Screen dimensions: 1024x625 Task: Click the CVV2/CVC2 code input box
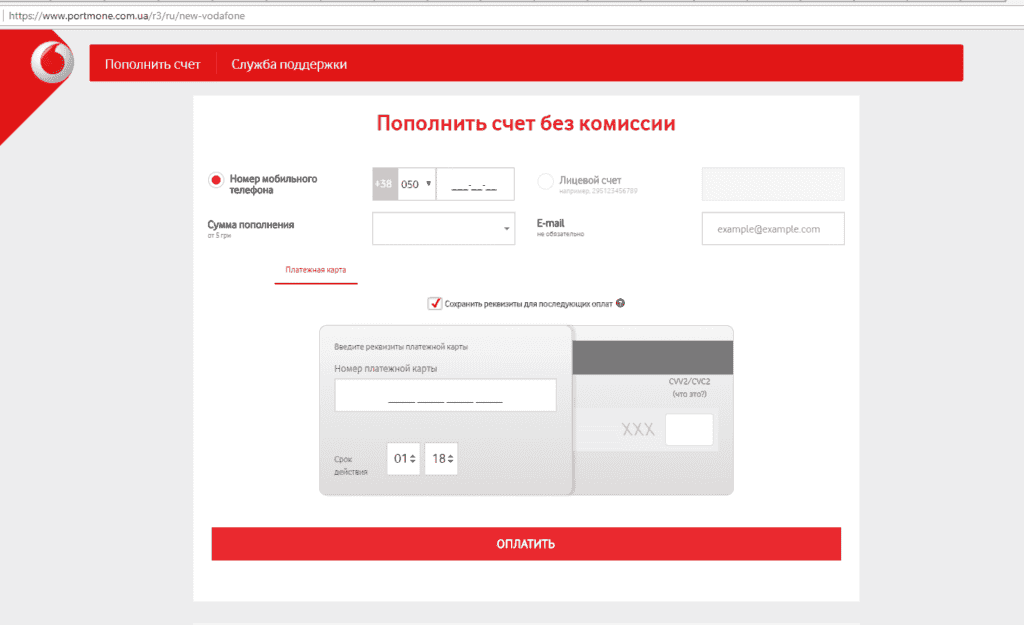point(691,429)
